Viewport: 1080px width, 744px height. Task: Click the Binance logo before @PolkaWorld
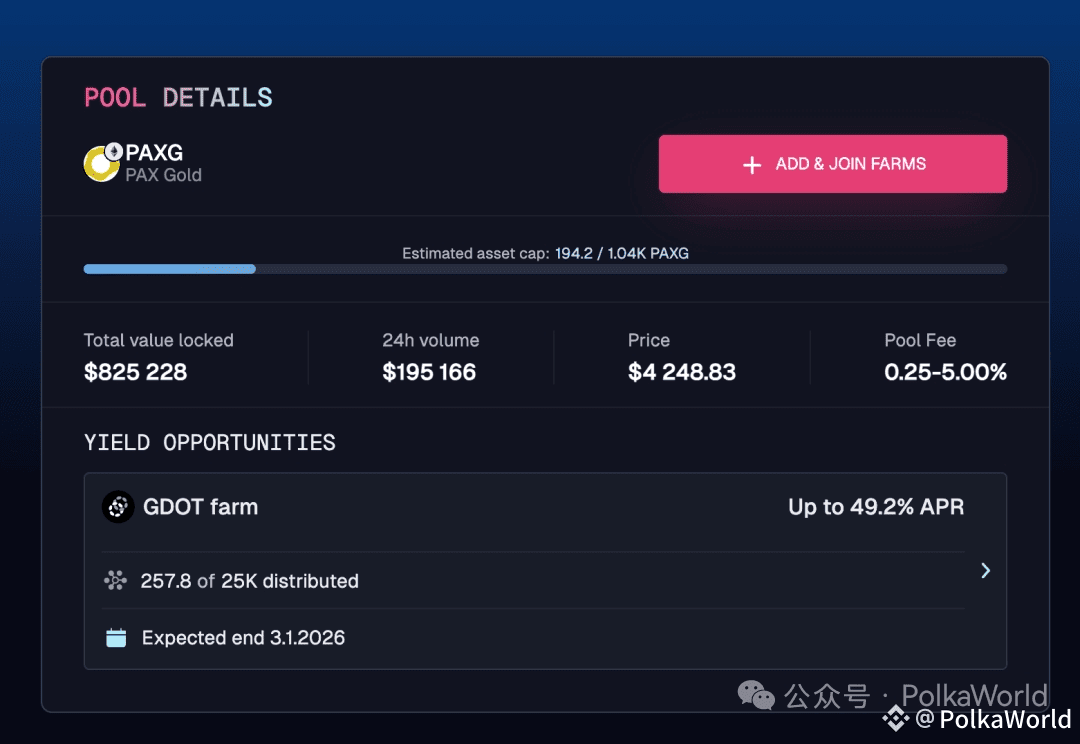(x=896, y=718)
